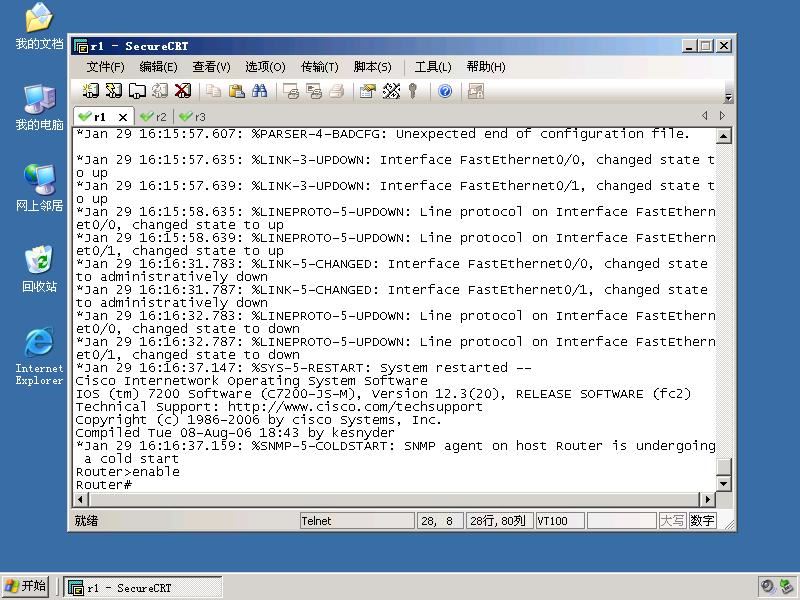Screen dimensions: 800x600
Task: Click r1 - SecureCRT taskbar button
Action: 143,587
